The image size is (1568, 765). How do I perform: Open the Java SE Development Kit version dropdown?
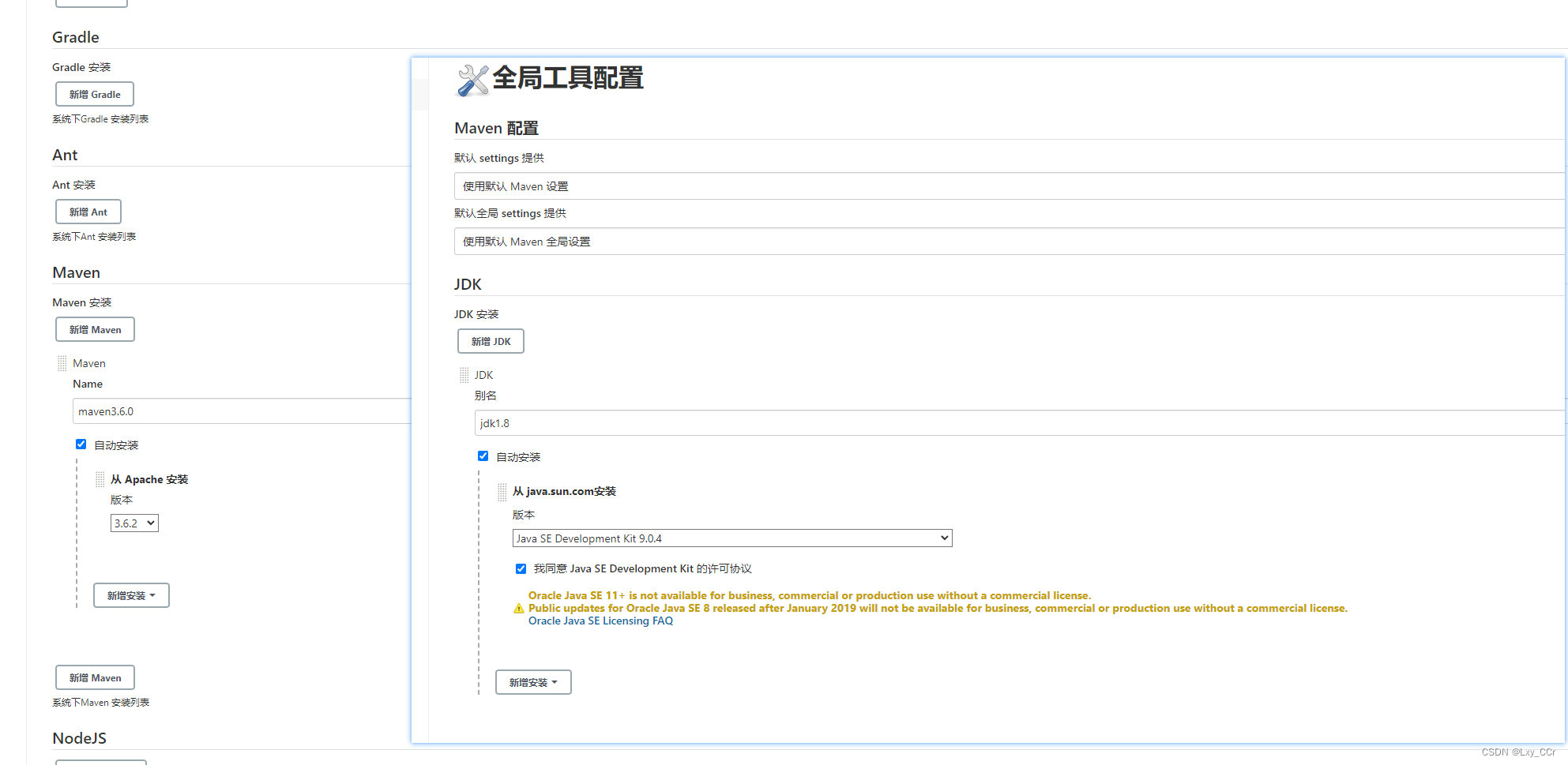point(732,538)
